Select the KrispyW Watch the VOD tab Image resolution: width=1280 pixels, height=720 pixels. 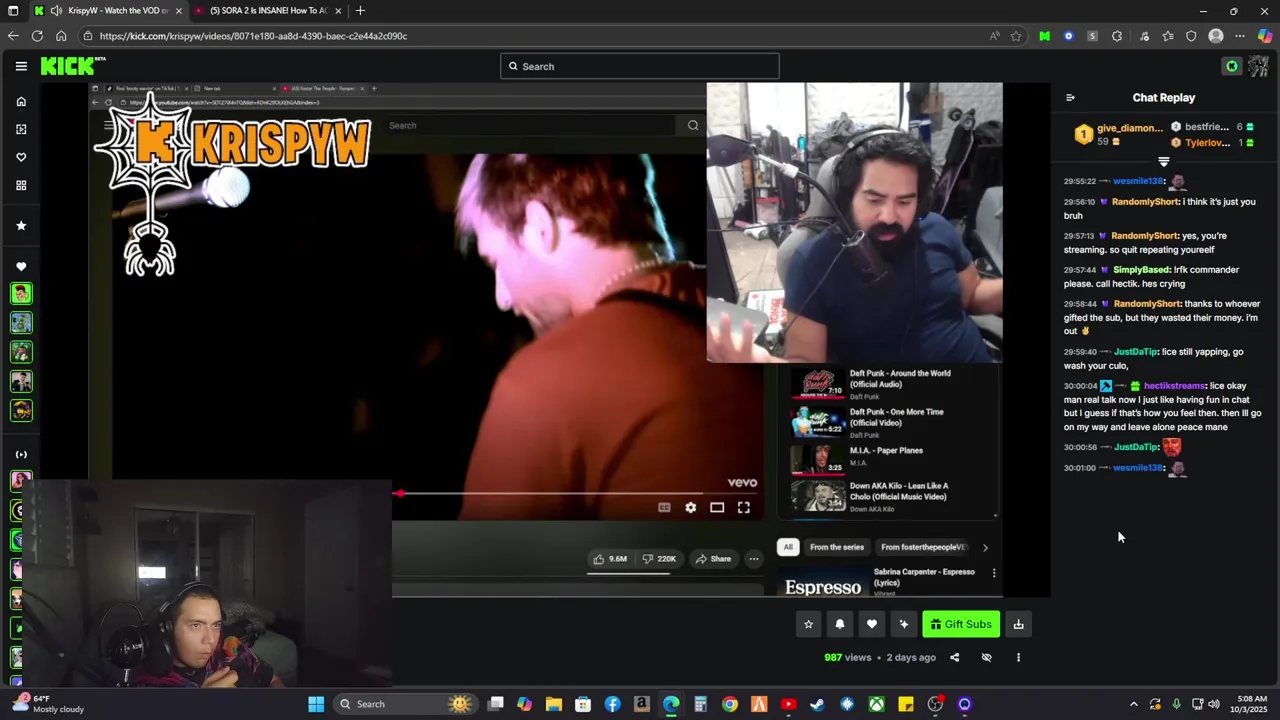(107, 10)
